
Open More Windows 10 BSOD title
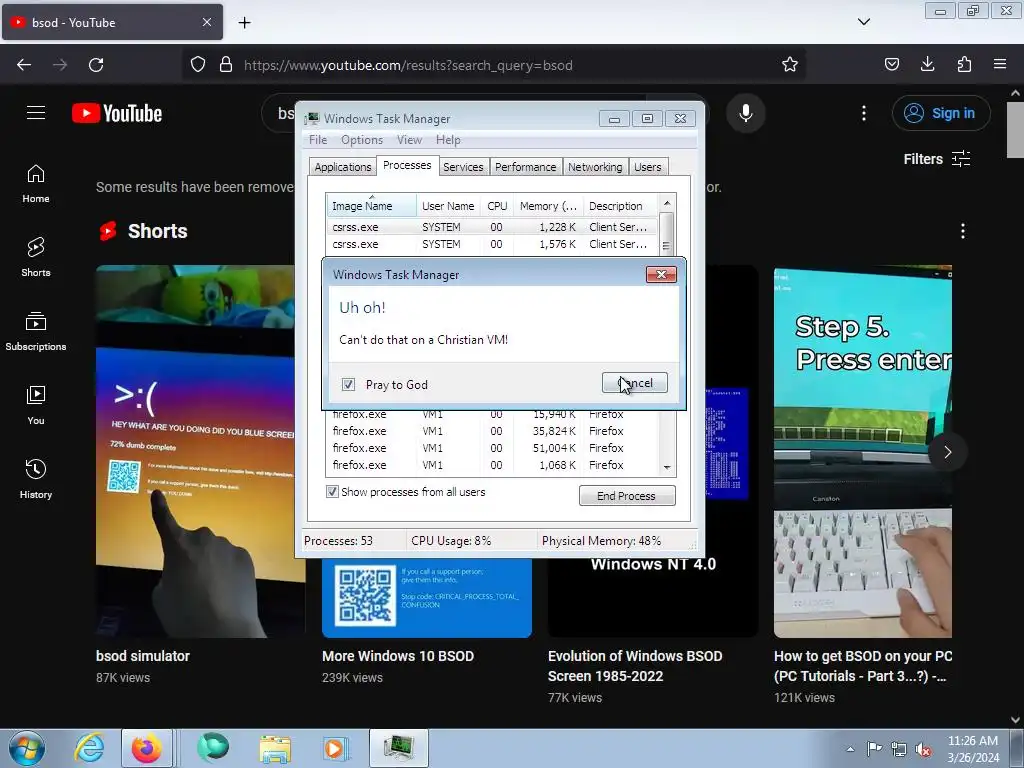(398, 656)
